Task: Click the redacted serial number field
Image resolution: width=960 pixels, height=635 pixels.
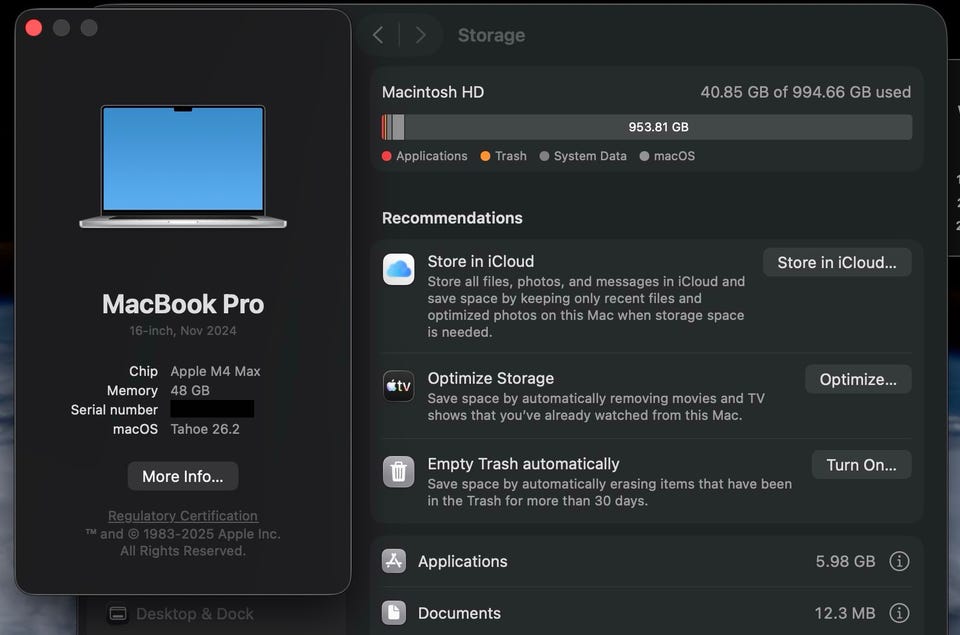Action: click(x=212, y=409)
